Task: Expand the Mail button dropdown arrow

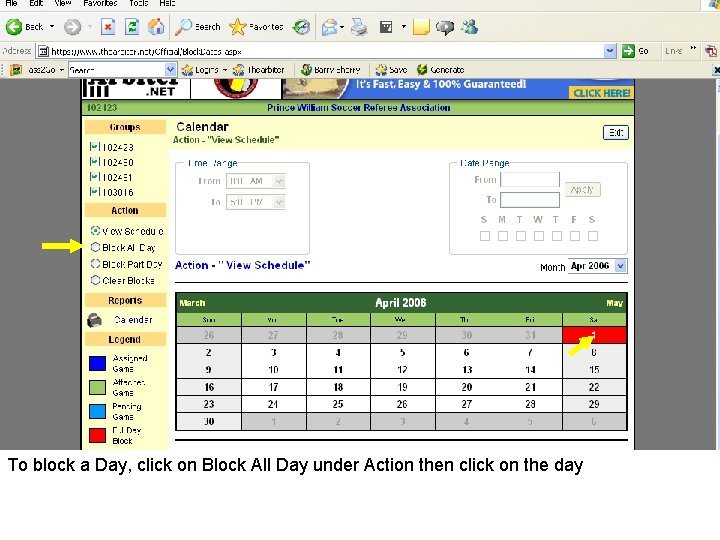Action: (x=342, y=27)
